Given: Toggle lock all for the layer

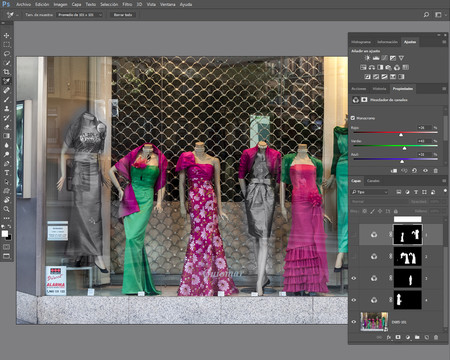Looking at the screenshot, I should (x=396, y=211).
